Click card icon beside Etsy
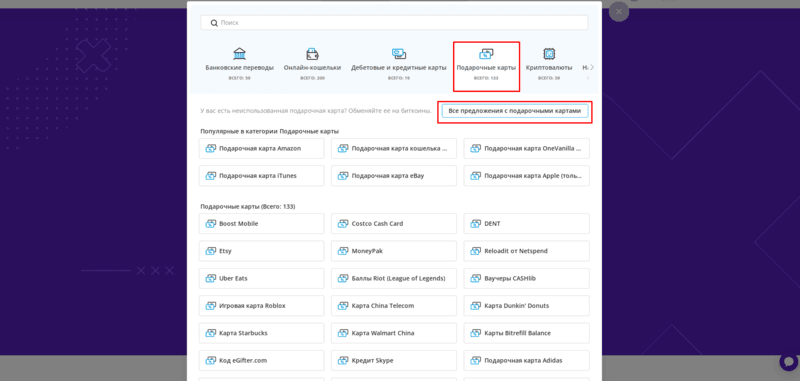800x381 pixels. coord(211,251)
